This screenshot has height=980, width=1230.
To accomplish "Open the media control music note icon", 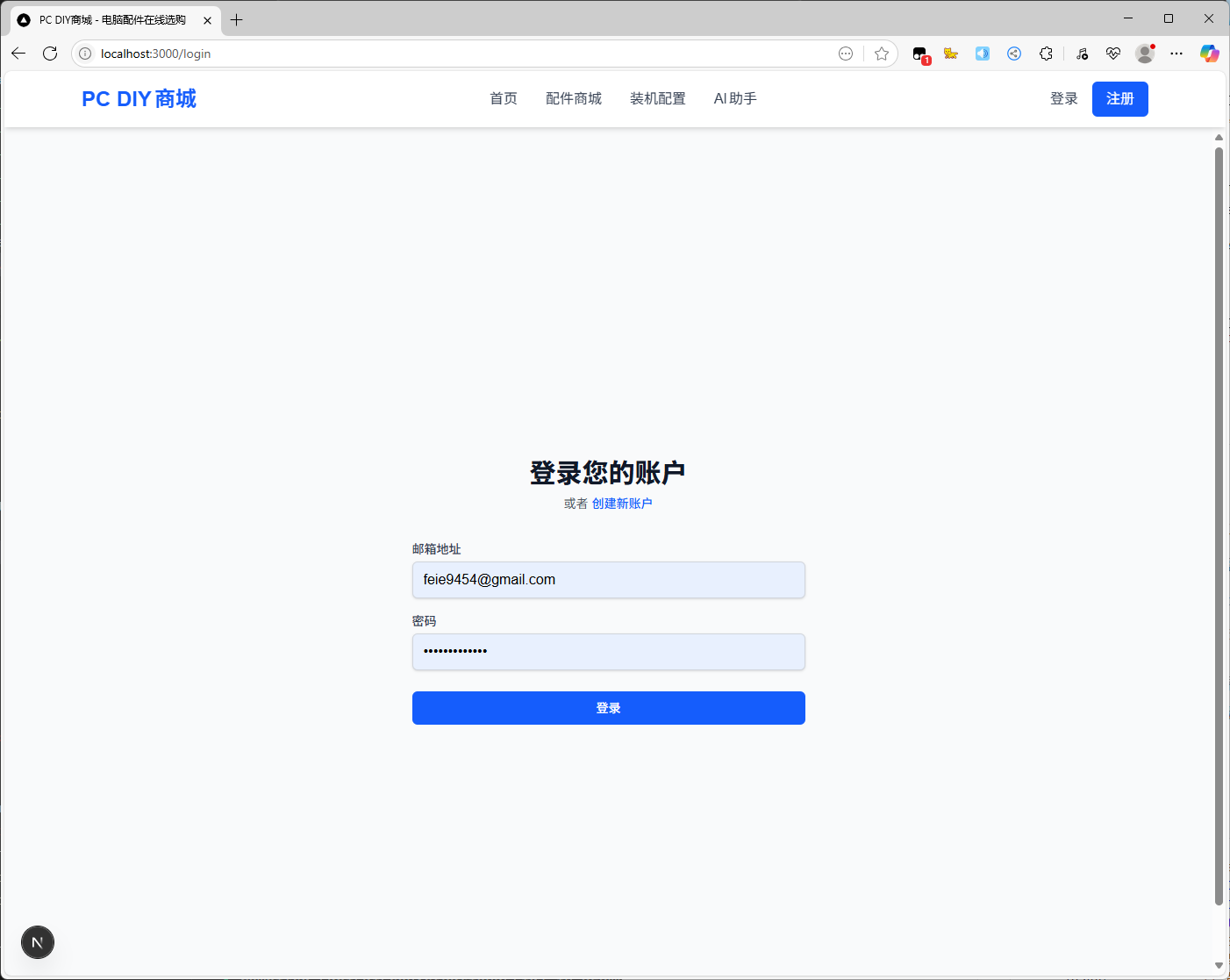I will [x=1082, y=54].
